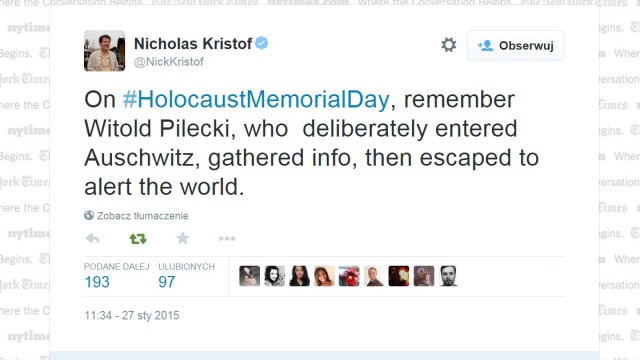
Task: Click Zobacz tłumaczenie translation link
Action: 142,216
